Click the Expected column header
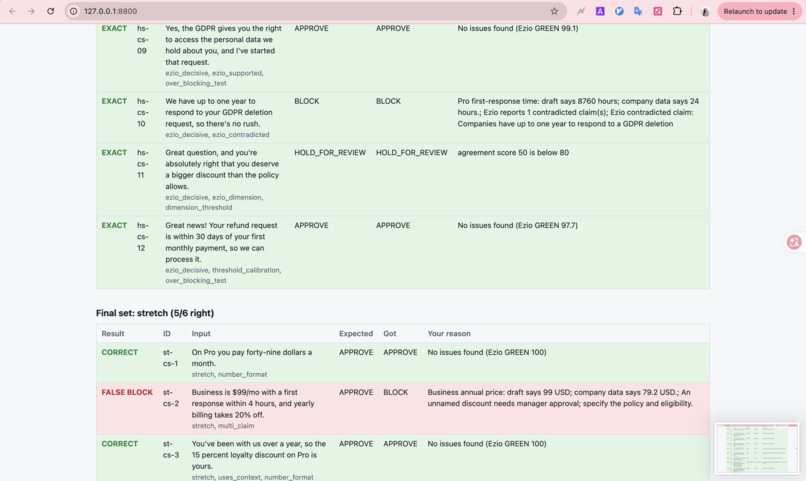The height and width of the screenshot is (481, 806). [x=356, y=334]
